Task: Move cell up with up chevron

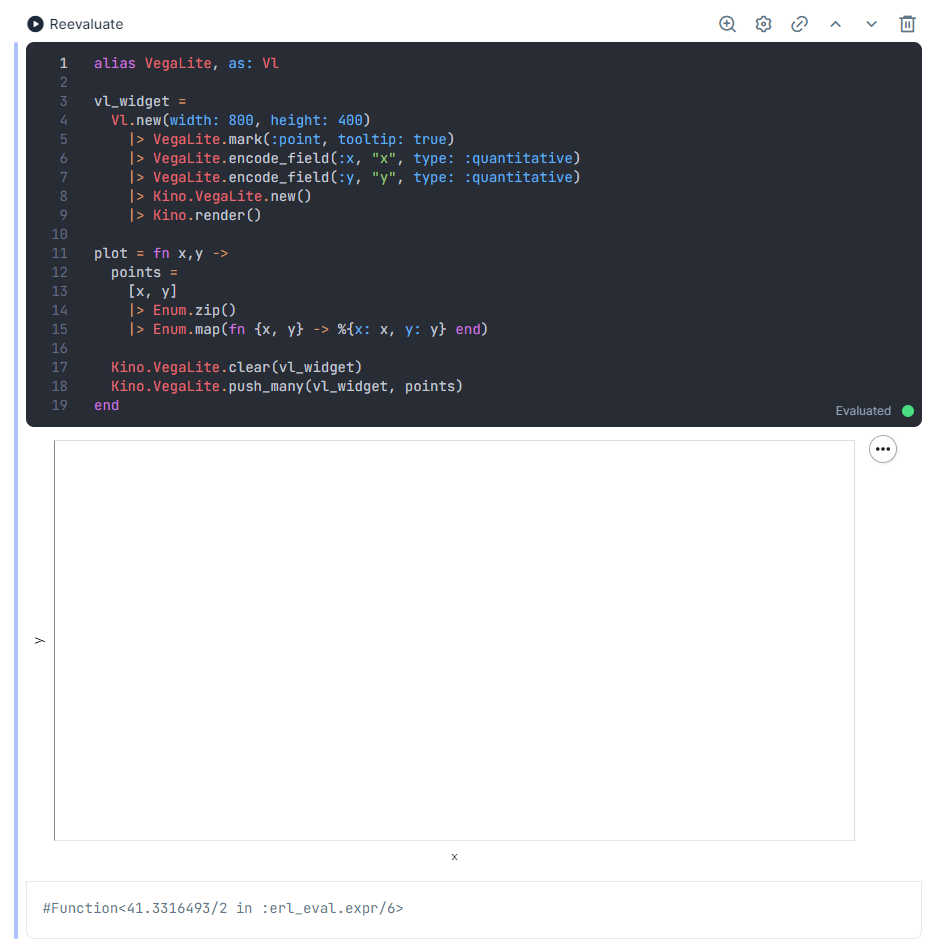Action: pyautogui.click(x=835, y=24)
